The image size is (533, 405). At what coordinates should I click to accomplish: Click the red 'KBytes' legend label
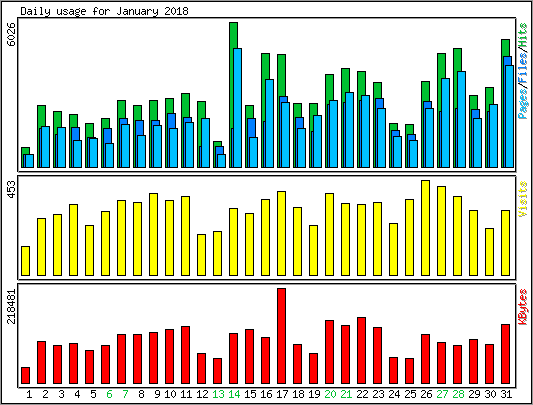point(522,307)
